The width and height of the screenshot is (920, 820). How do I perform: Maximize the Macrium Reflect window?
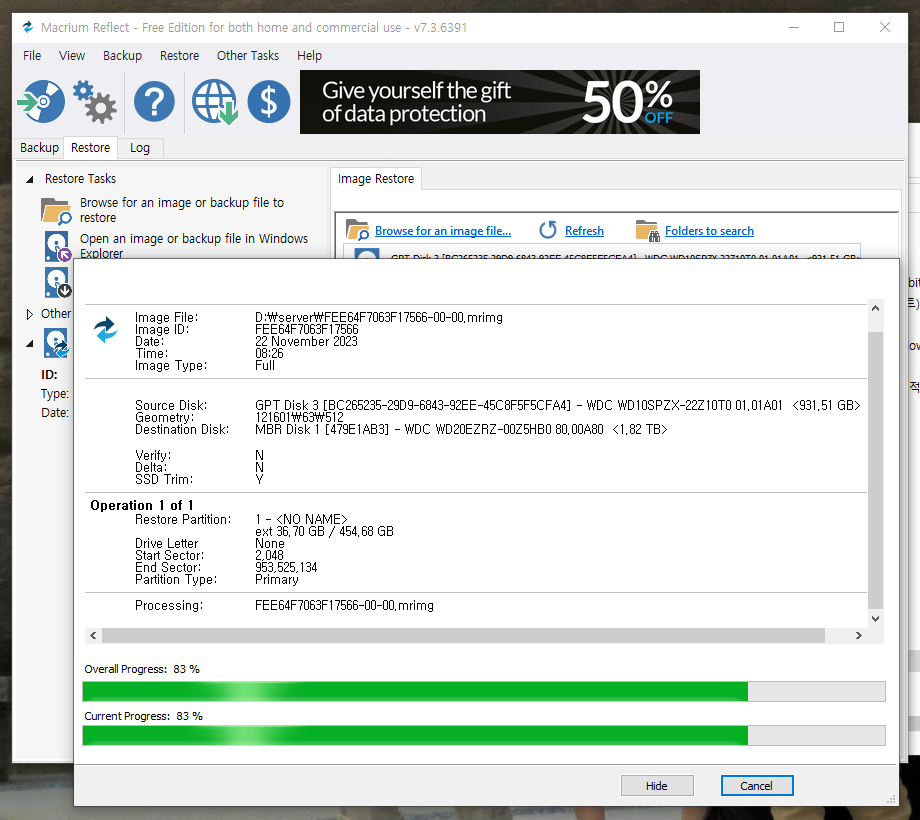pyautogui.click(x=839, y=27)
